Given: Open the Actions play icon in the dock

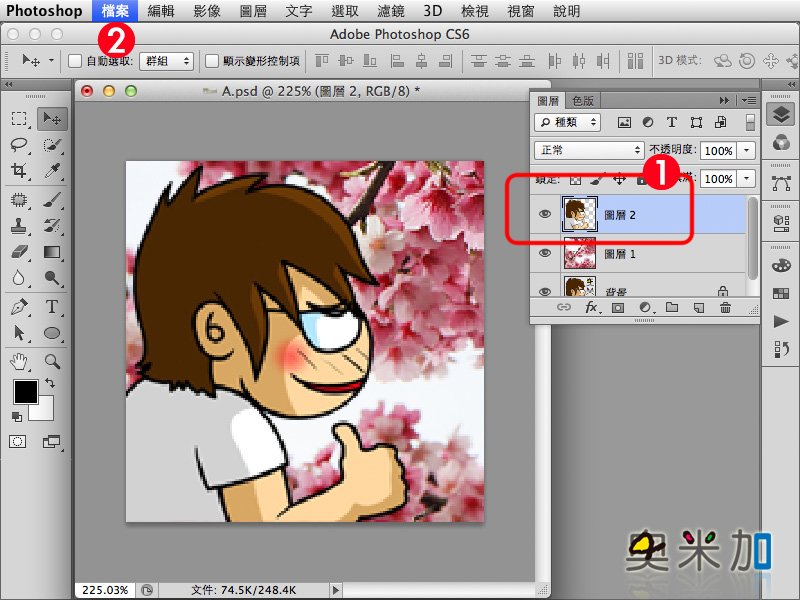Looking at the screenshot, I should tap(781, 321).
